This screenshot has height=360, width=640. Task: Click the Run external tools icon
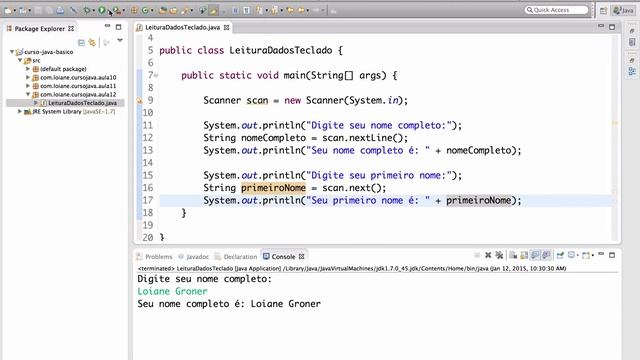coord(117,10)
